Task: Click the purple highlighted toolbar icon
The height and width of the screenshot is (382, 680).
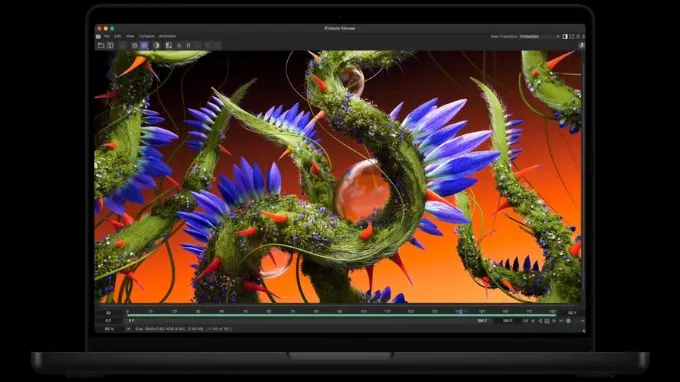Action: pos(144,45)
